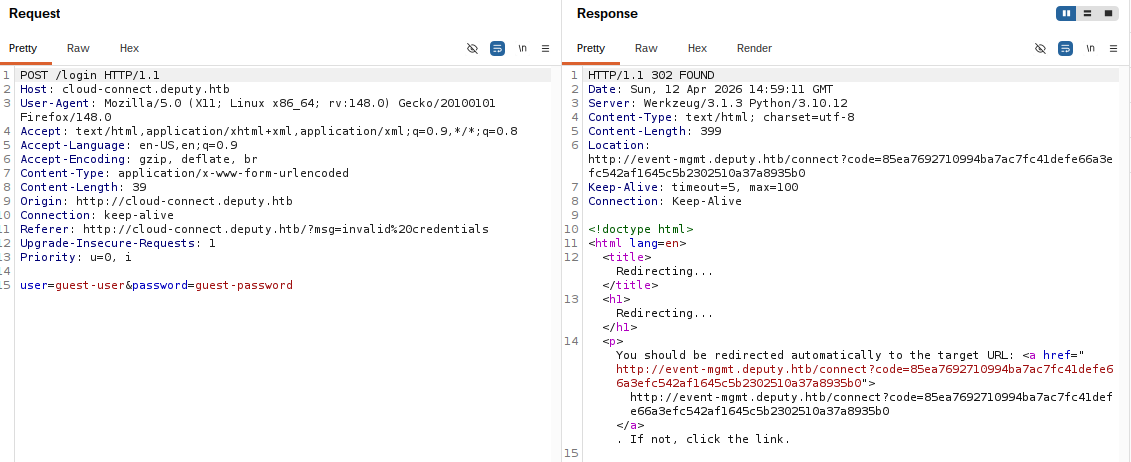Open the Request pane options menu
The height and width of the screenshot is (462, 1131).
(x=545, y=48)
